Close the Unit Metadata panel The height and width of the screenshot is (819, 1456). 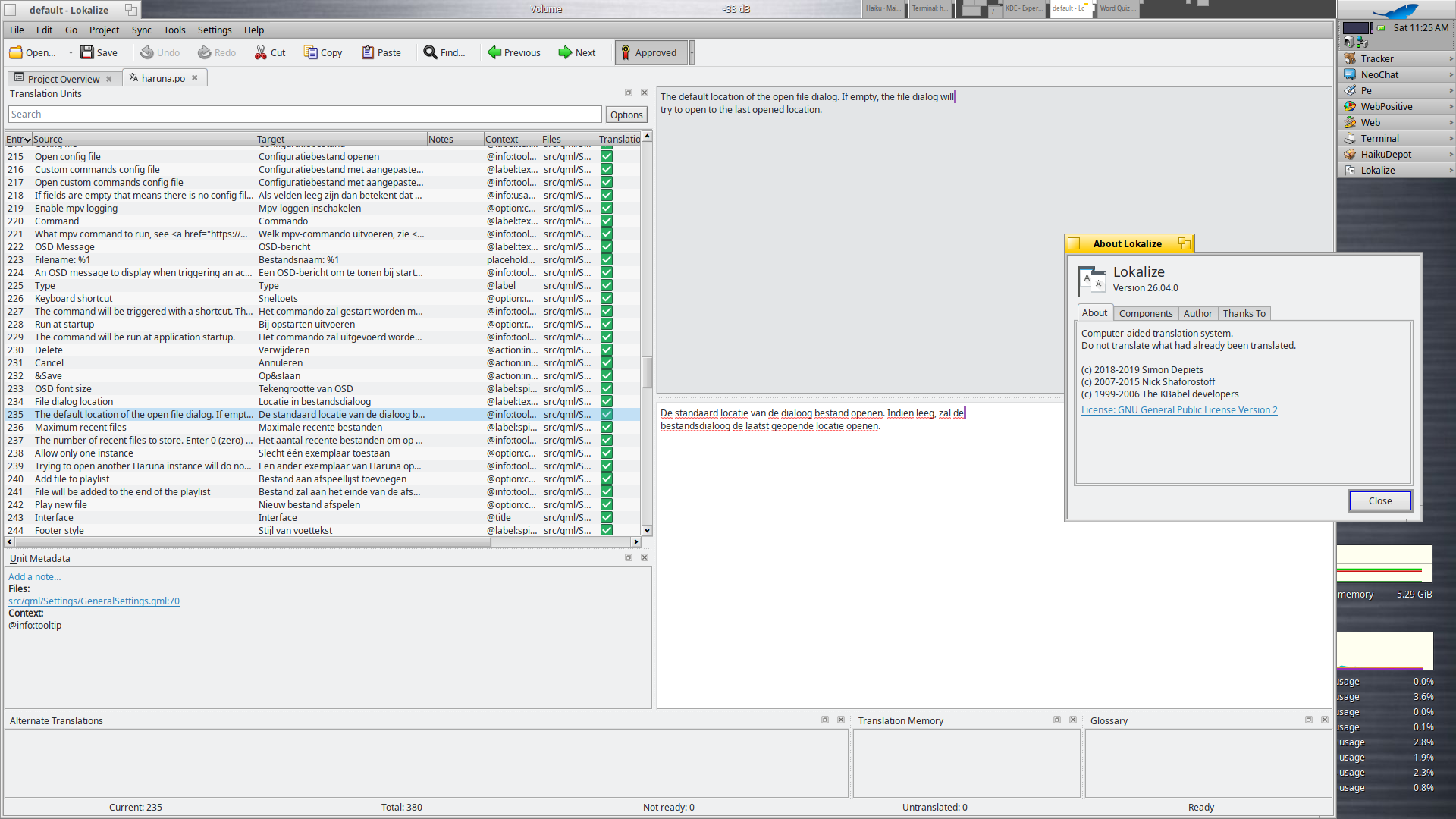click(x=645, y=558)
